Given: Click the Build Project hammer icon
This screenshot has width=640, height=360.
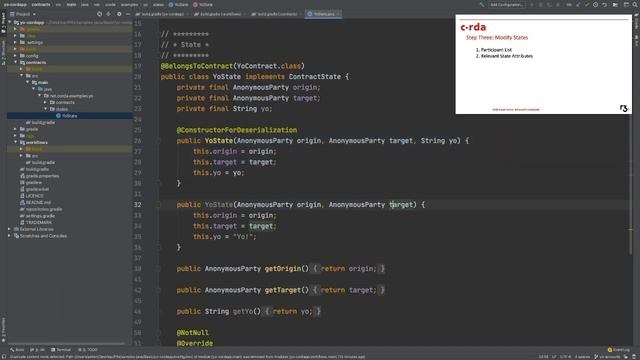Looking at the screenshot, I should coord(482,4).
